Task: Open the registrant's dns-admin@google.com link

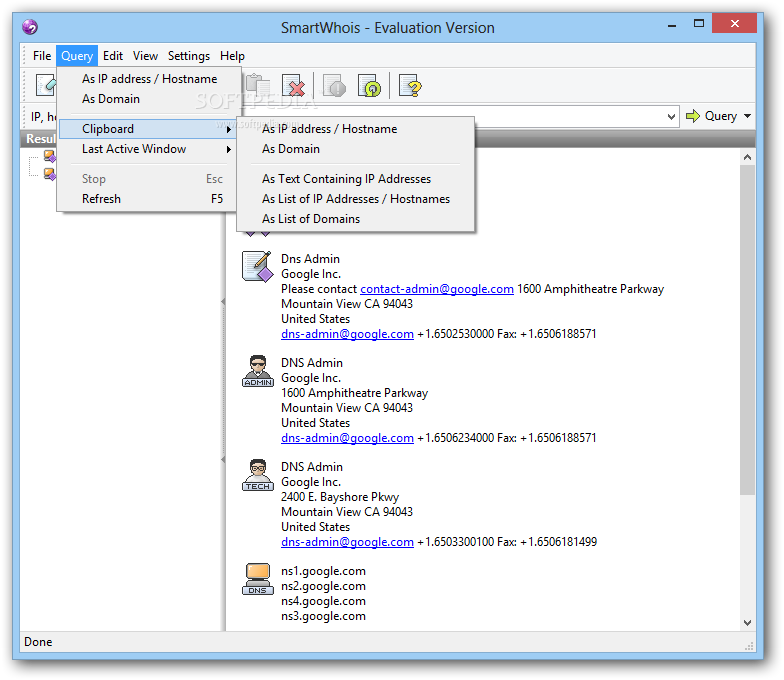Action: 348,334
